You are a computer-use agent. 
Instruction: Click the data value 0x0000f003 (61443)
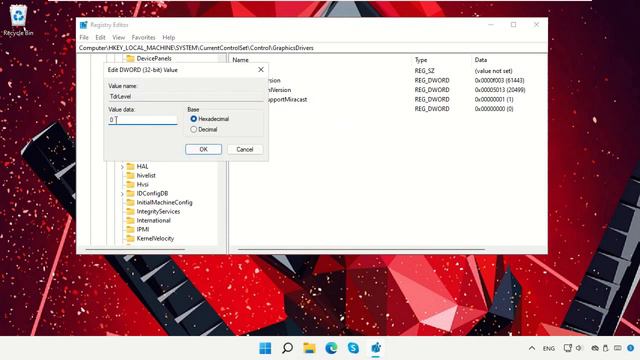coord(500,80)
